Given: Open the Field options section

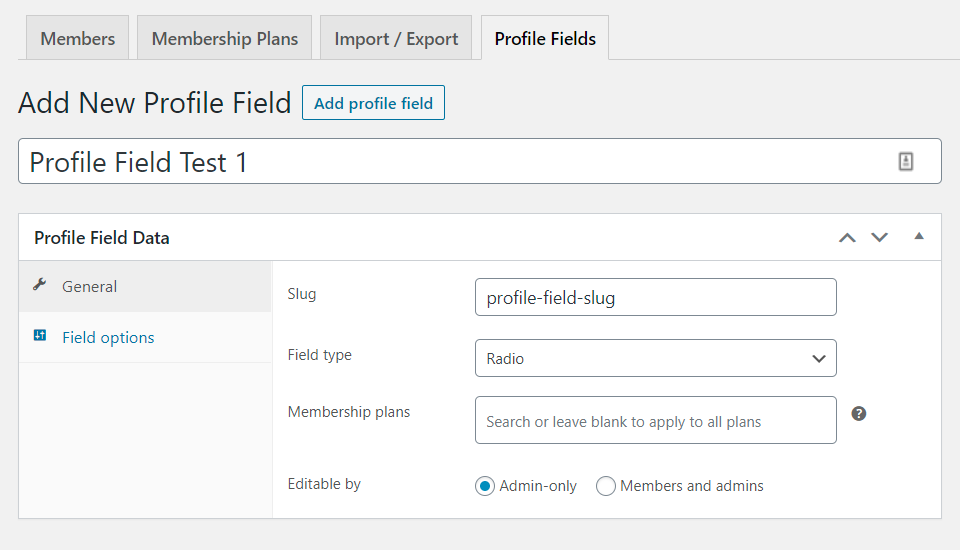Looking at the screenshot, I should coord(108,338).
